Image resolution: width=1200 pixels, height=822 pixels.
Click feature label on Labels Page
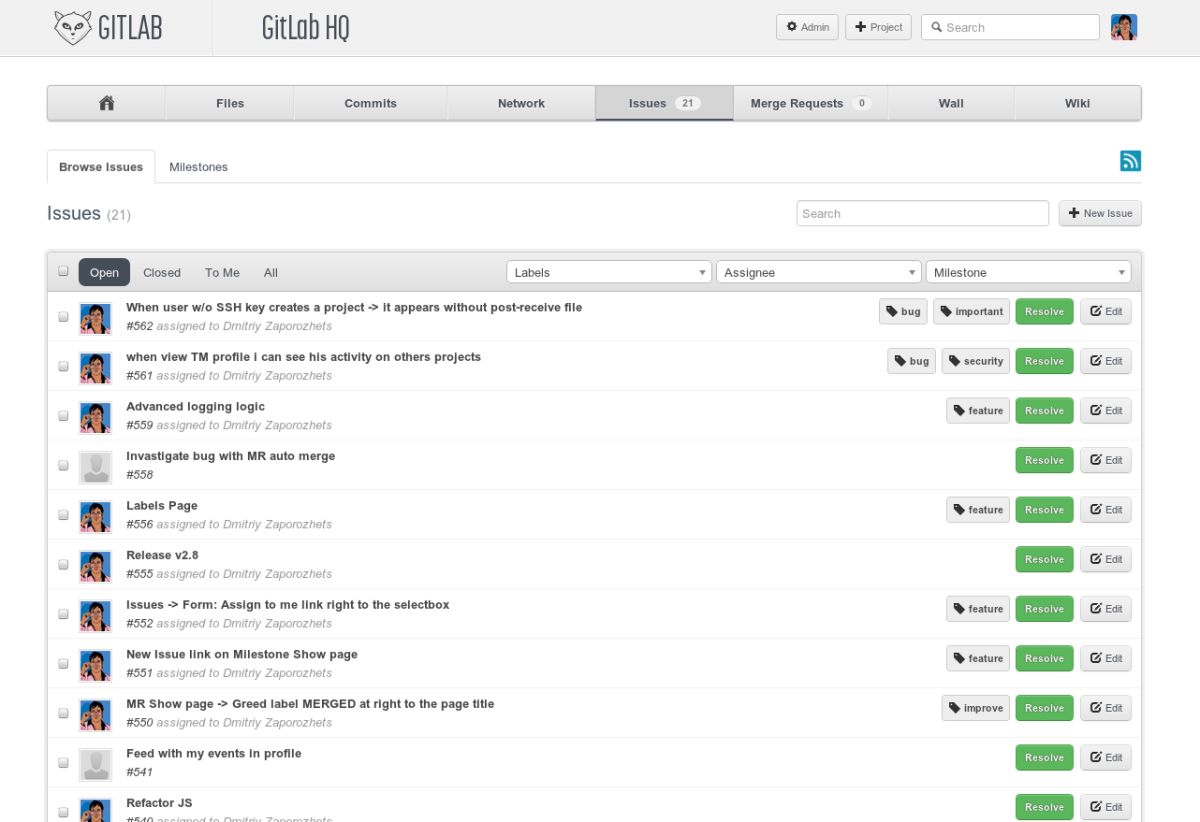(x=978, y=510)
